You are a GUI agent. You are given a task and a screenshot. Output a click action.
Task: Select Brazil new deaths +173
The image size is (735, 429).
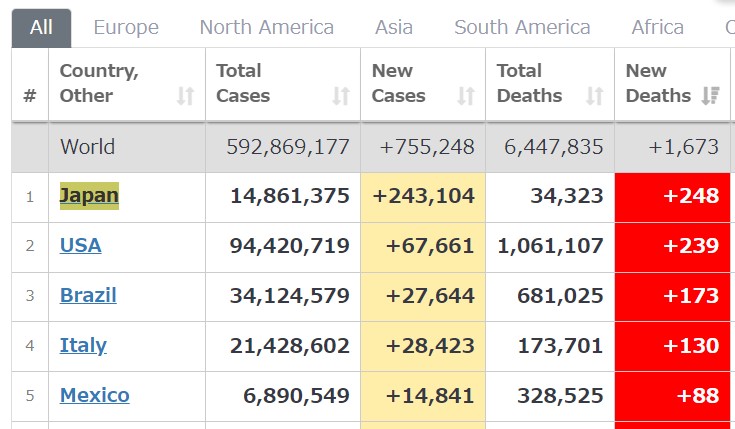coord(691,296)
